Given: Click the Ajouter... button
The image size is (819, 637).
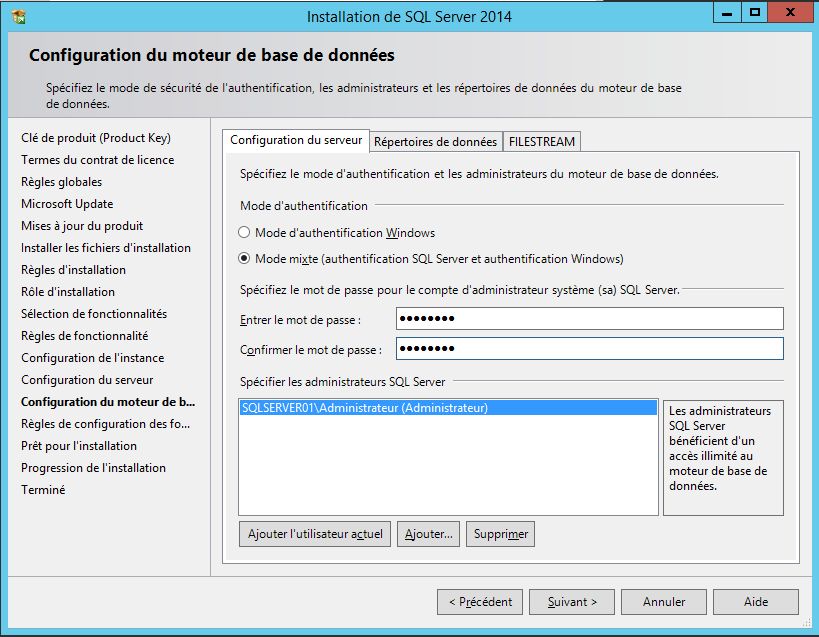Looking at the screenshot, I should 428,534.
